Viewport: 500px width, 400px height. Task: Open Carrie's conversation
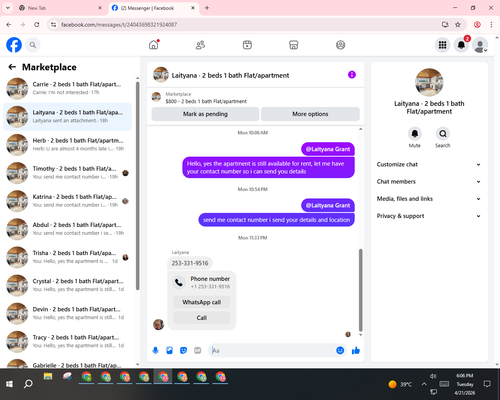pos(67,88)
